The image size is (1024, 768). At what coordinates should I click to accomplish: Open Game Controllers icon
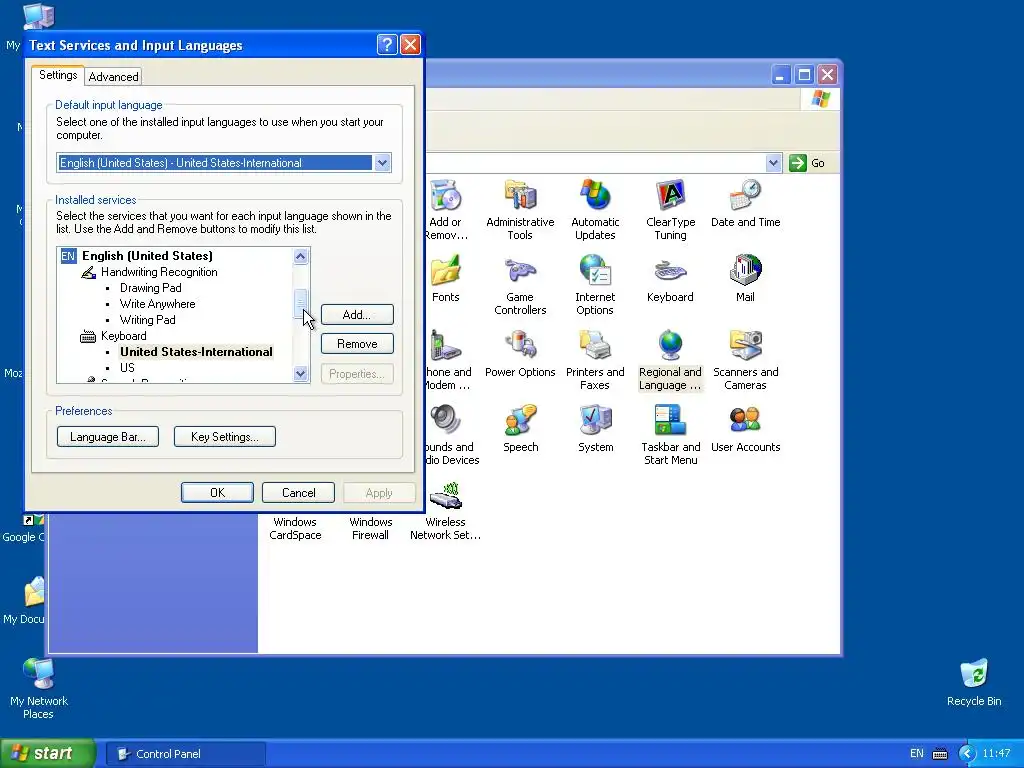[x=520, y=285]
